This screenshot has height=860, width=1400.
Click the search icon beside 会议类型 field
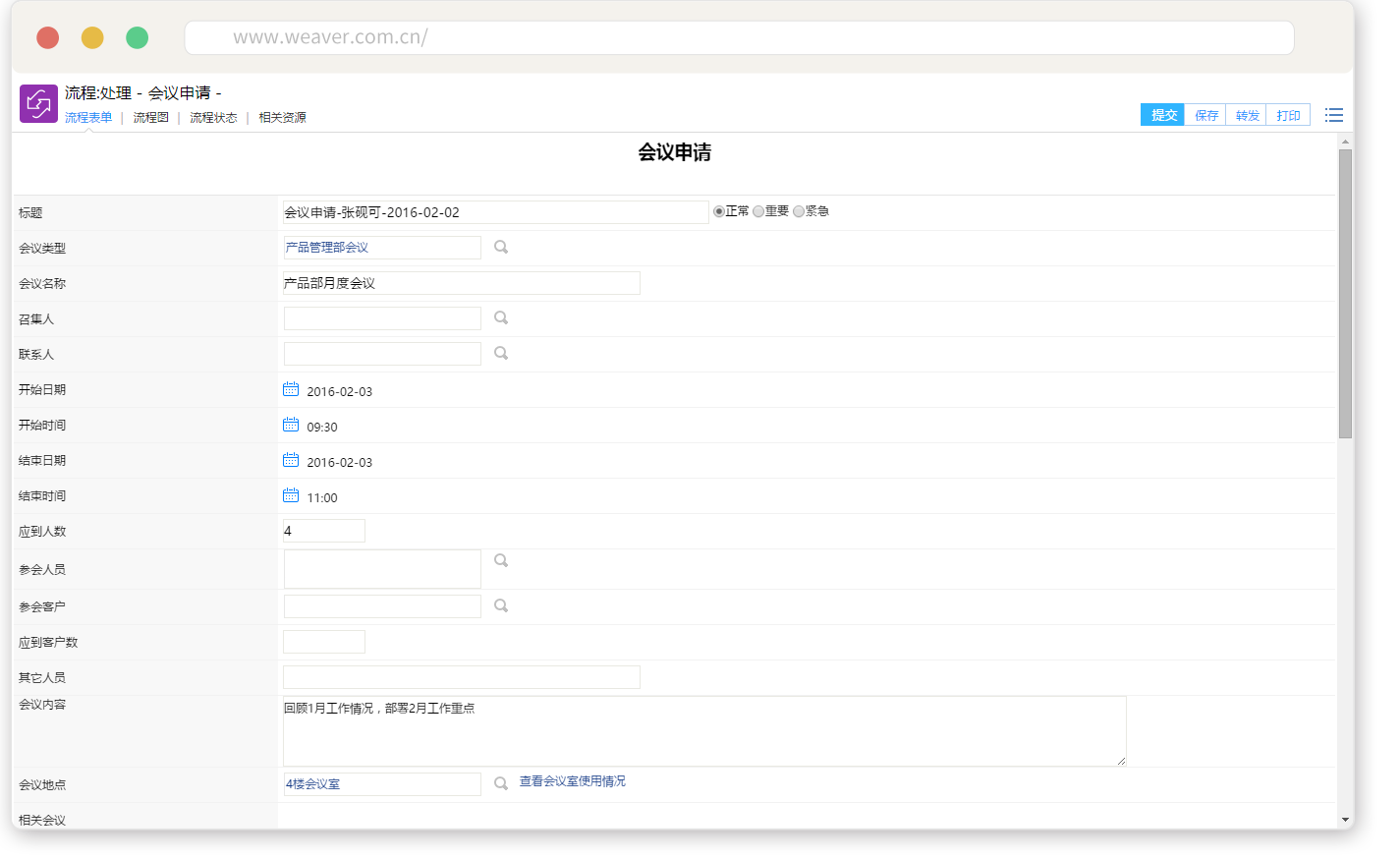501,248
